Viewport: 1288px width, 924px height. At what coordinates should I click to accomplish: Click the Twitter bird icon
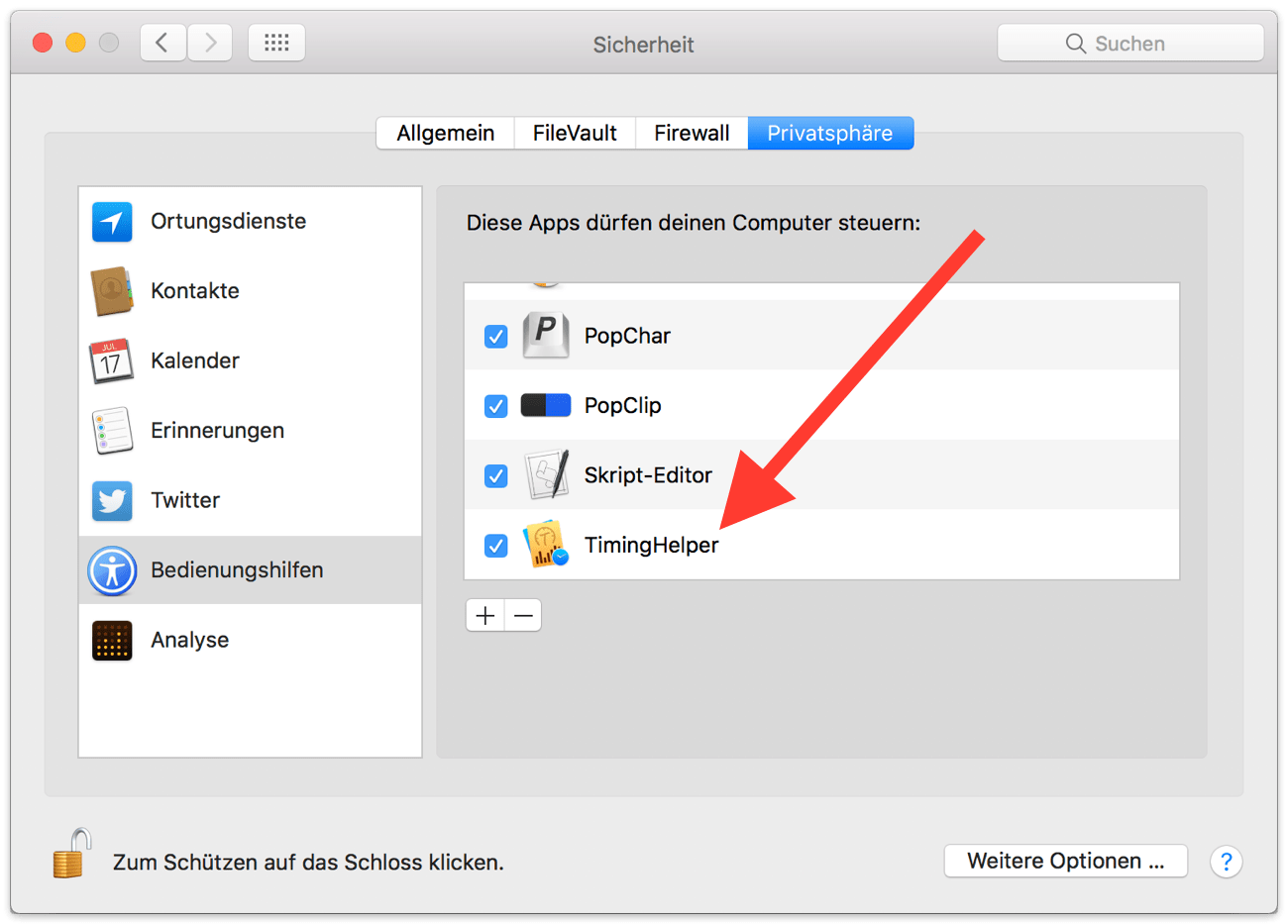pyautogui.click(x=112, y=501)
